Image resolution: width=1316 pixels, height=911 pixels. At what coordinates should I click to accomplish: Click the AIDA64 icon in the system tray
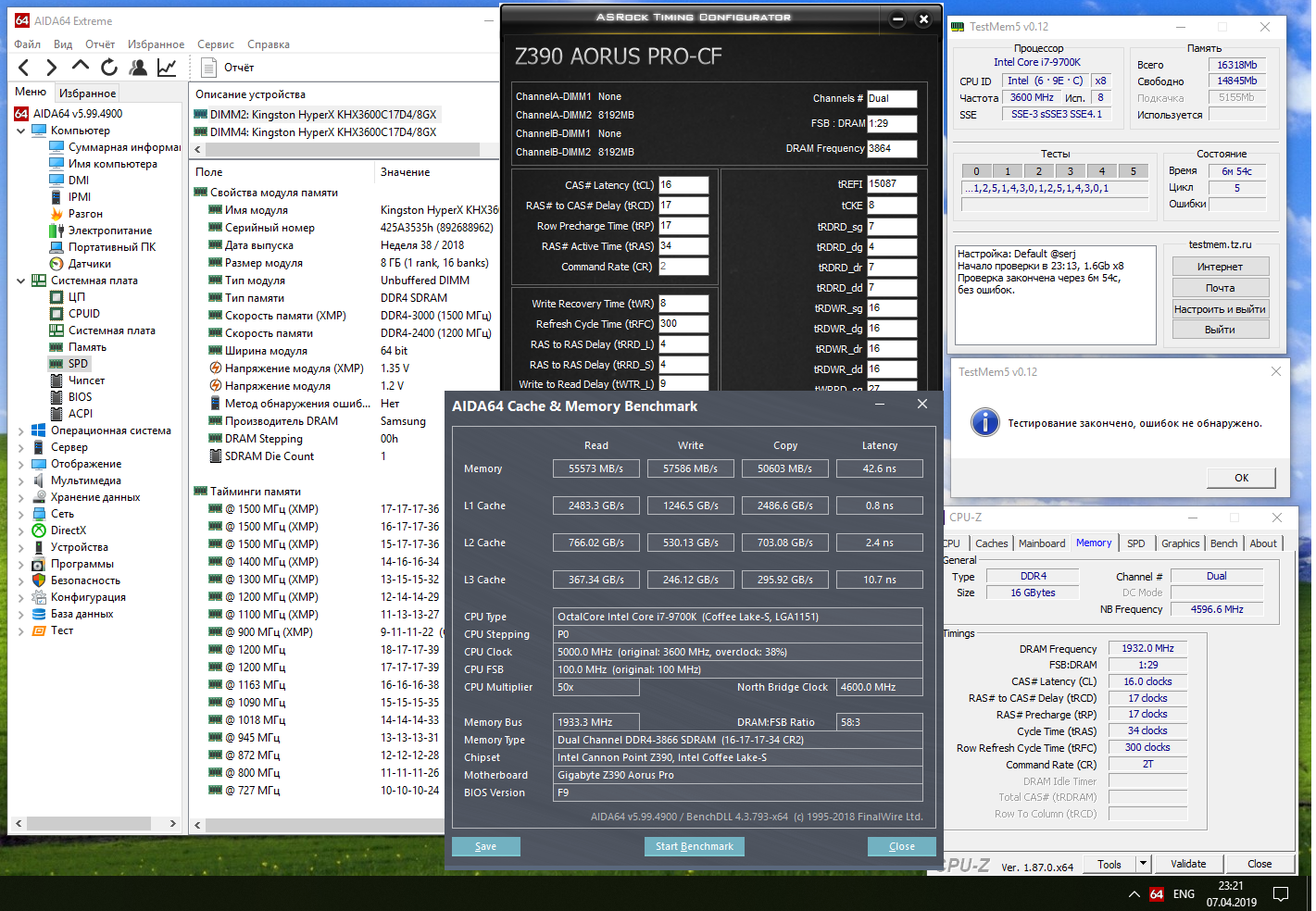click(1157, 894)
